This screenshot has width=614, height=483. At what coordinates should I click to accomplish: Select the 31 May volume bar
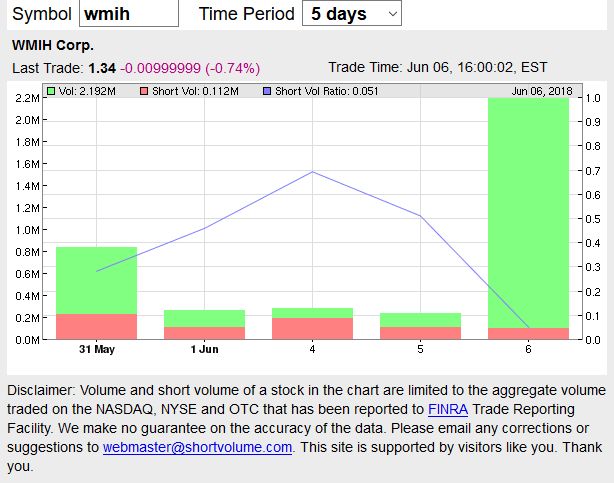click(x=97, y=293)
